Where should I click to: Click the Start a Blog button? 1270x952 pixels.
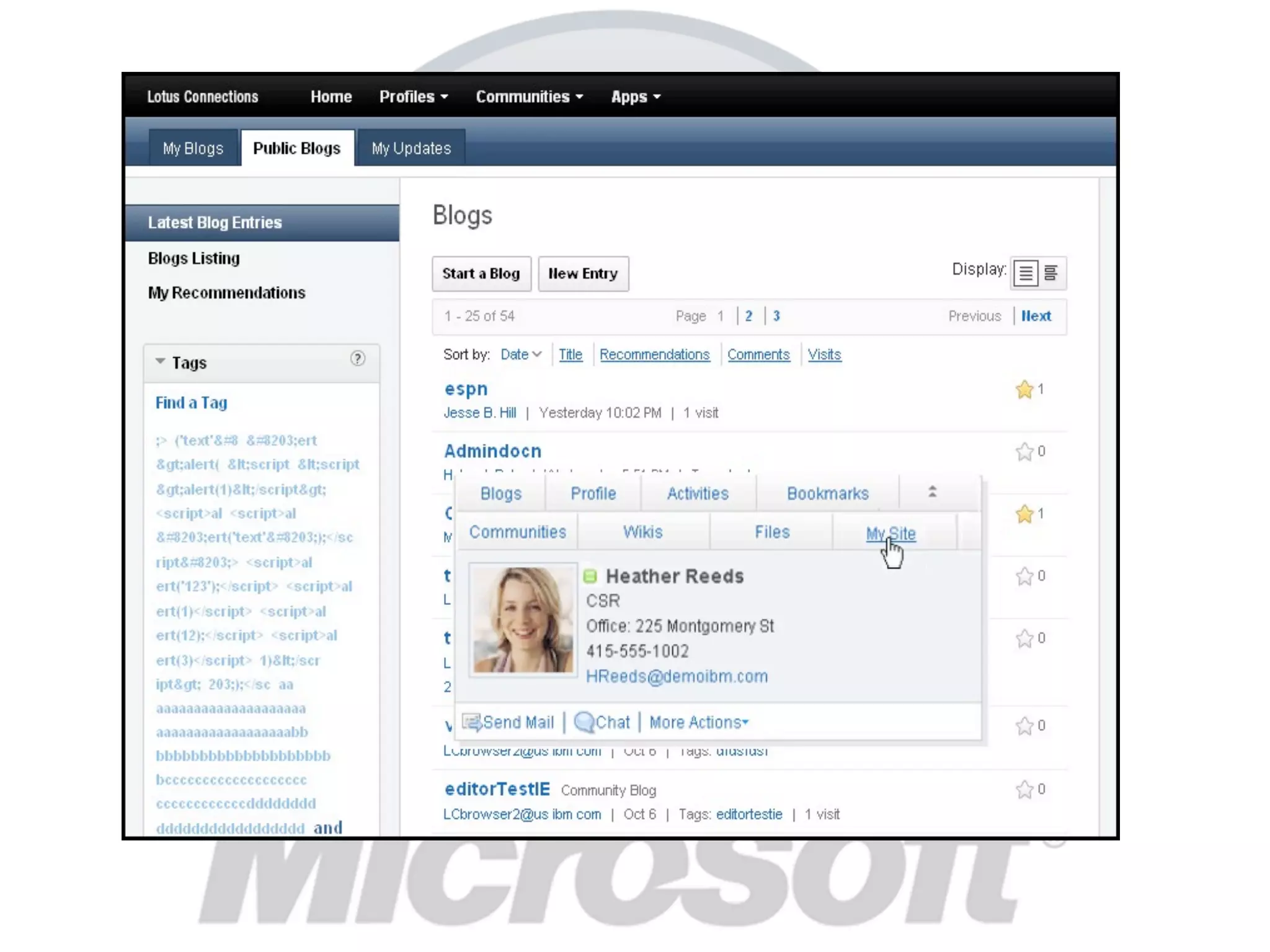coord(481,273)
